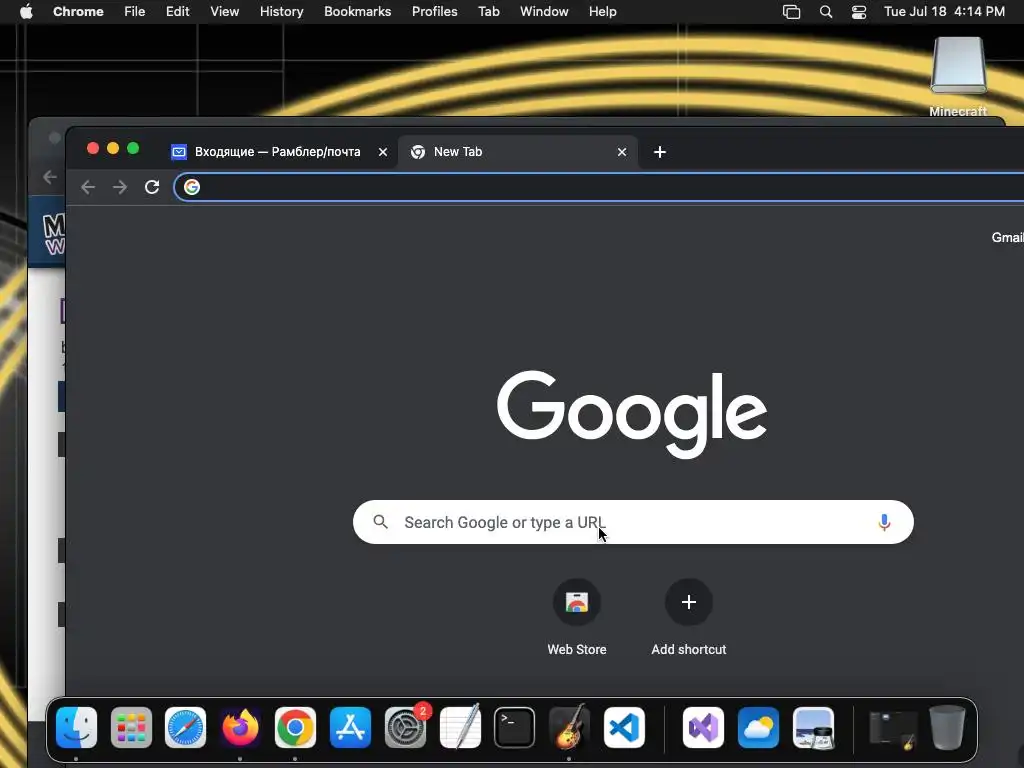Open Visual Studio purple icon in Dock

pos(703,728)
